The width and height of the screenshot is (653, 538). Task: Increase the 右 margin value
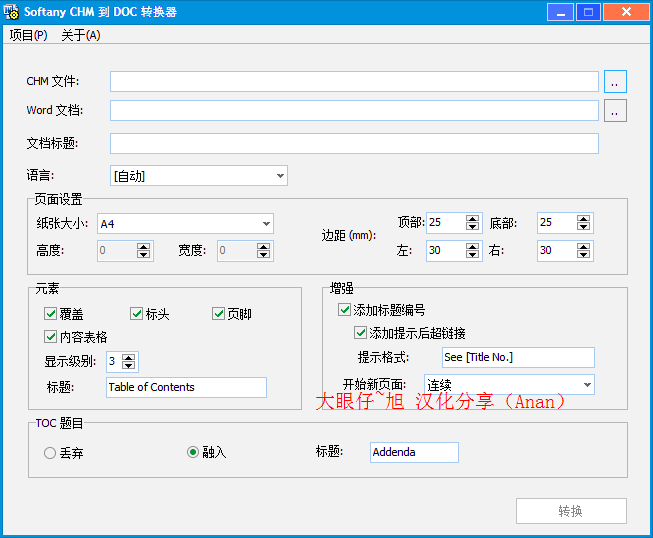tap(583, 247)
